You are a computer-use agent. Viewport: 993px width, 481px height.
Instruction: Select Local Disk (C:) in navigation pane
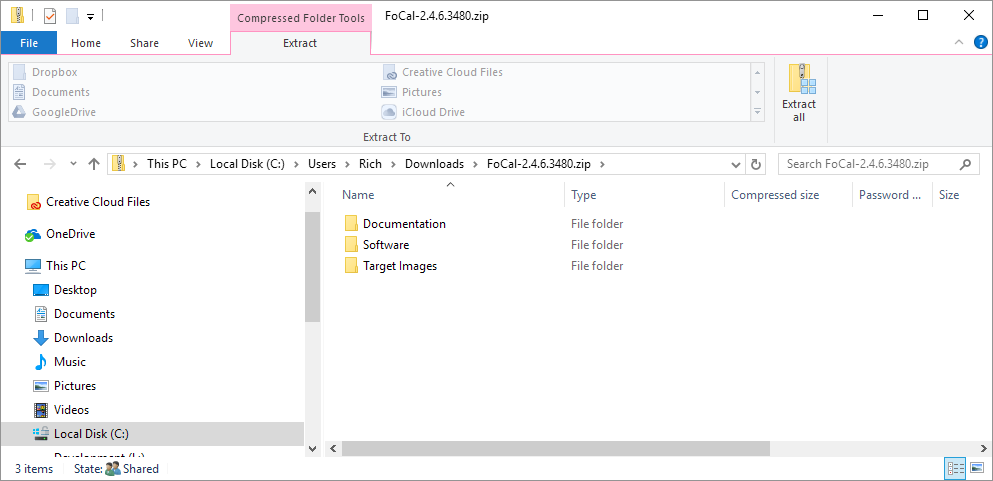pyautogui.click(x=91, y=434)
